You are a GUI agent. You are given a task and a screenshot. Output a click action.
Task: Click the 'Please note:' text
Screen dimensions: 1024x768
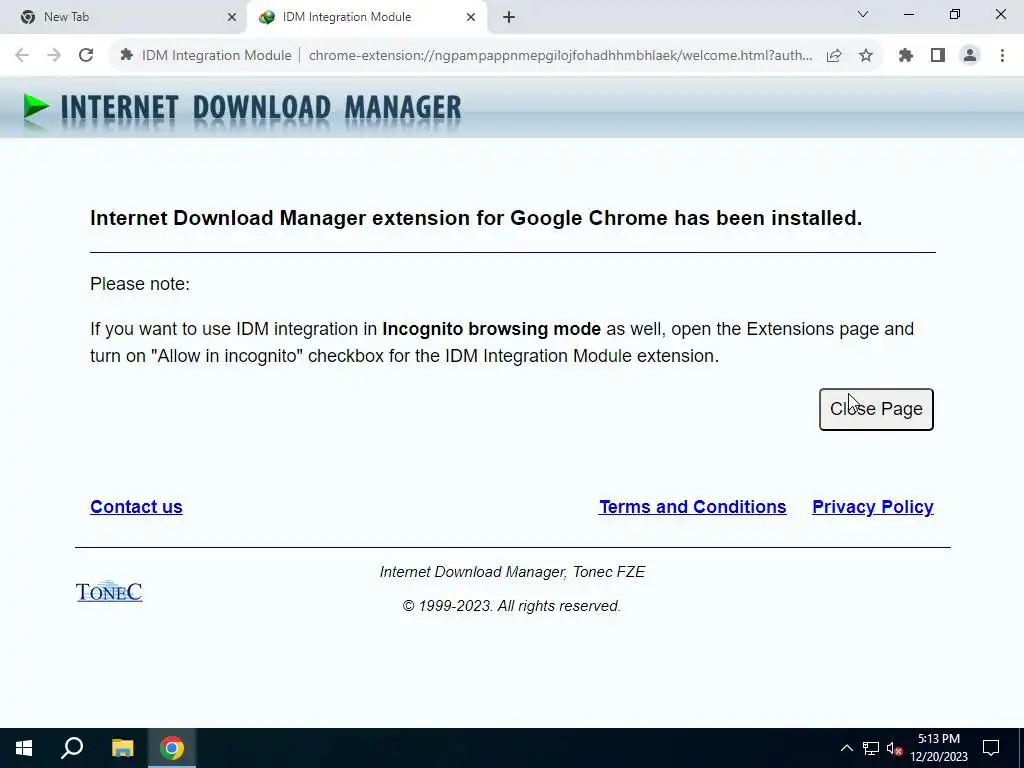coord(140,284)
